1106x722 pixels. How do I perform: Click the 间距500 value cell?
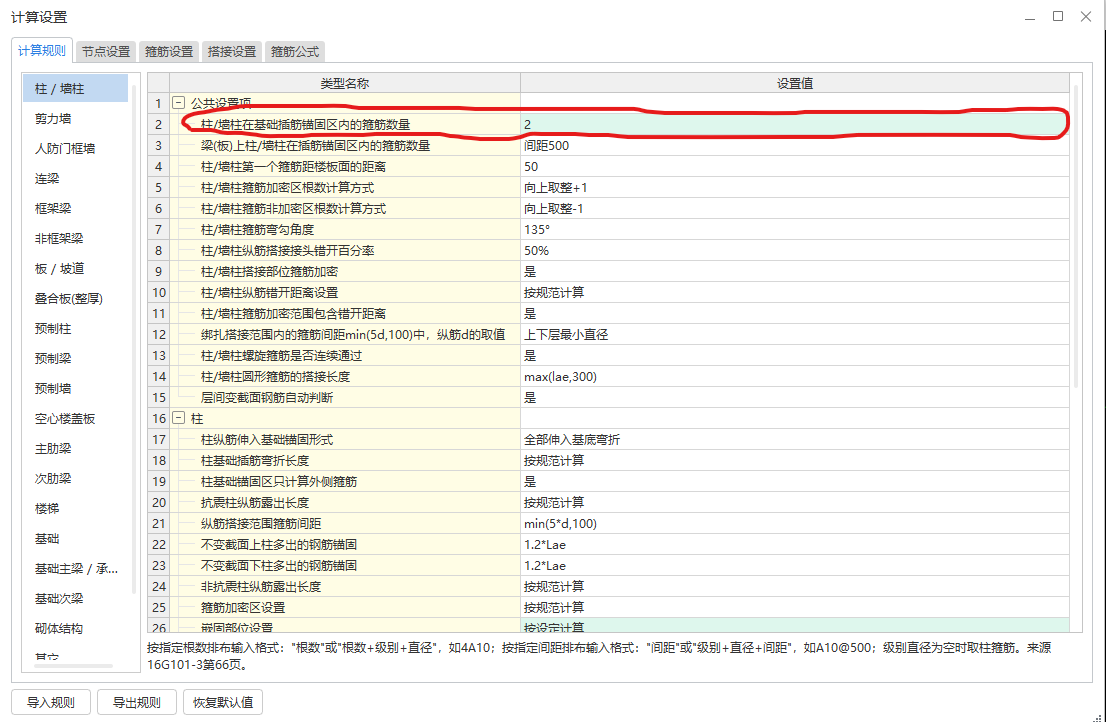[795, 145]
